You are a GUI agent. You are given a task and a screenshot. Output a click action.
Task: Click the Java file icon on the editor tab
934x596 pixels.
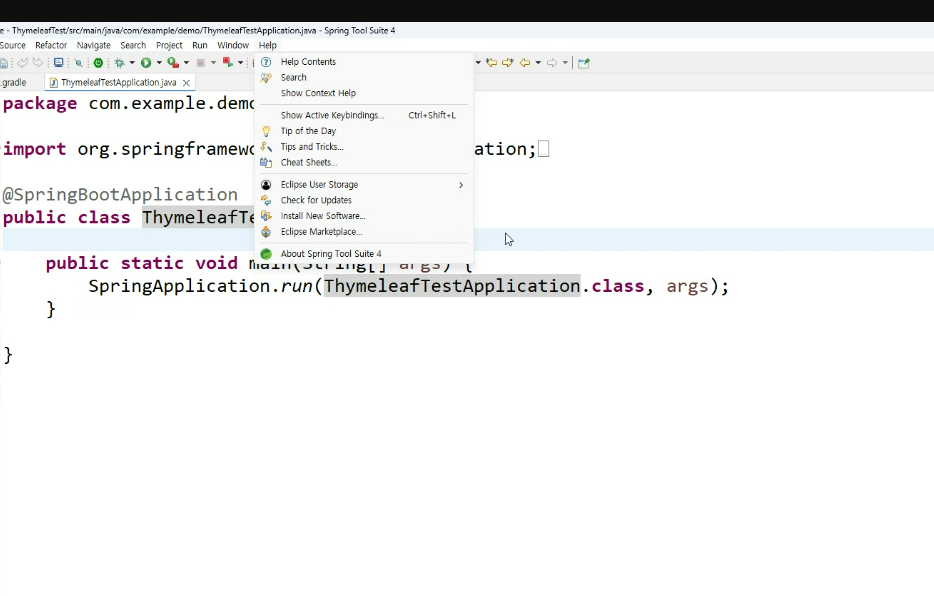pos(54,83)
